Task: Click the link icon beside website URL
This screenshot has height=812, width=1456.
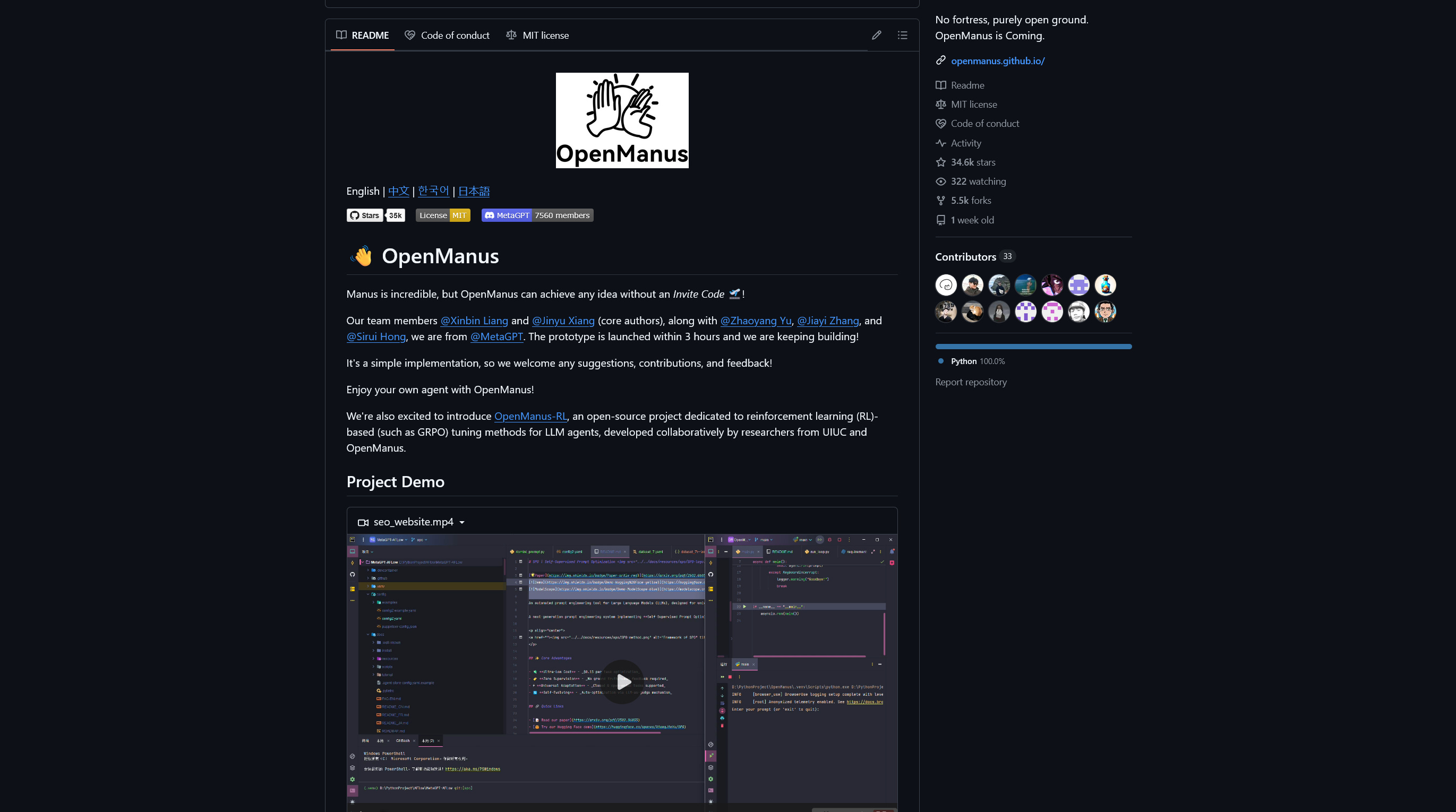Action: click(x=940, y=60)
